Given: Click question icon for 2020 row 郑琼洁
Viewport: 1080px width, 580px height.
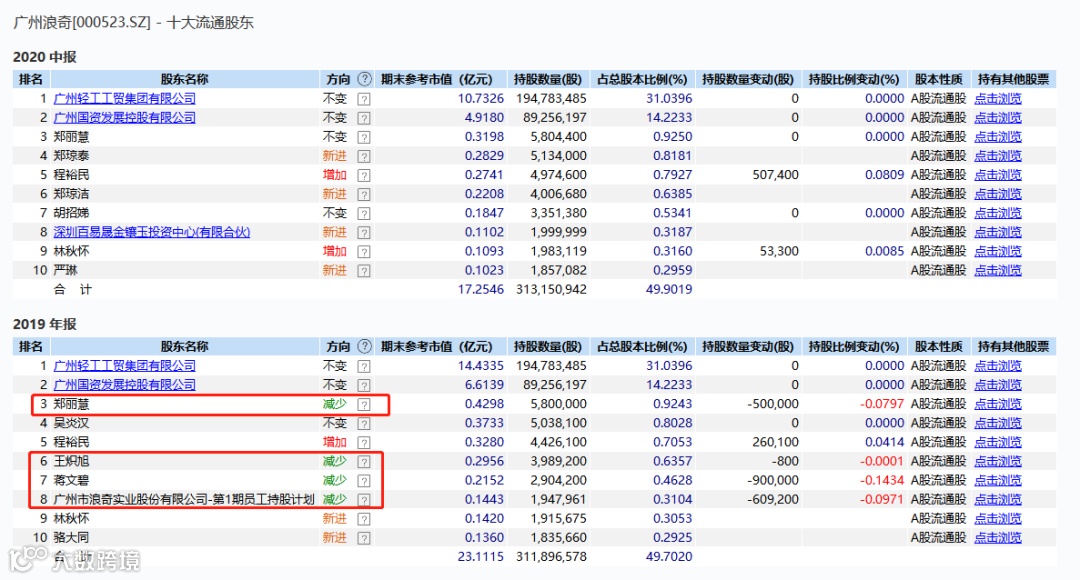Looking at the screenshot, I should [x=364, y=194].
